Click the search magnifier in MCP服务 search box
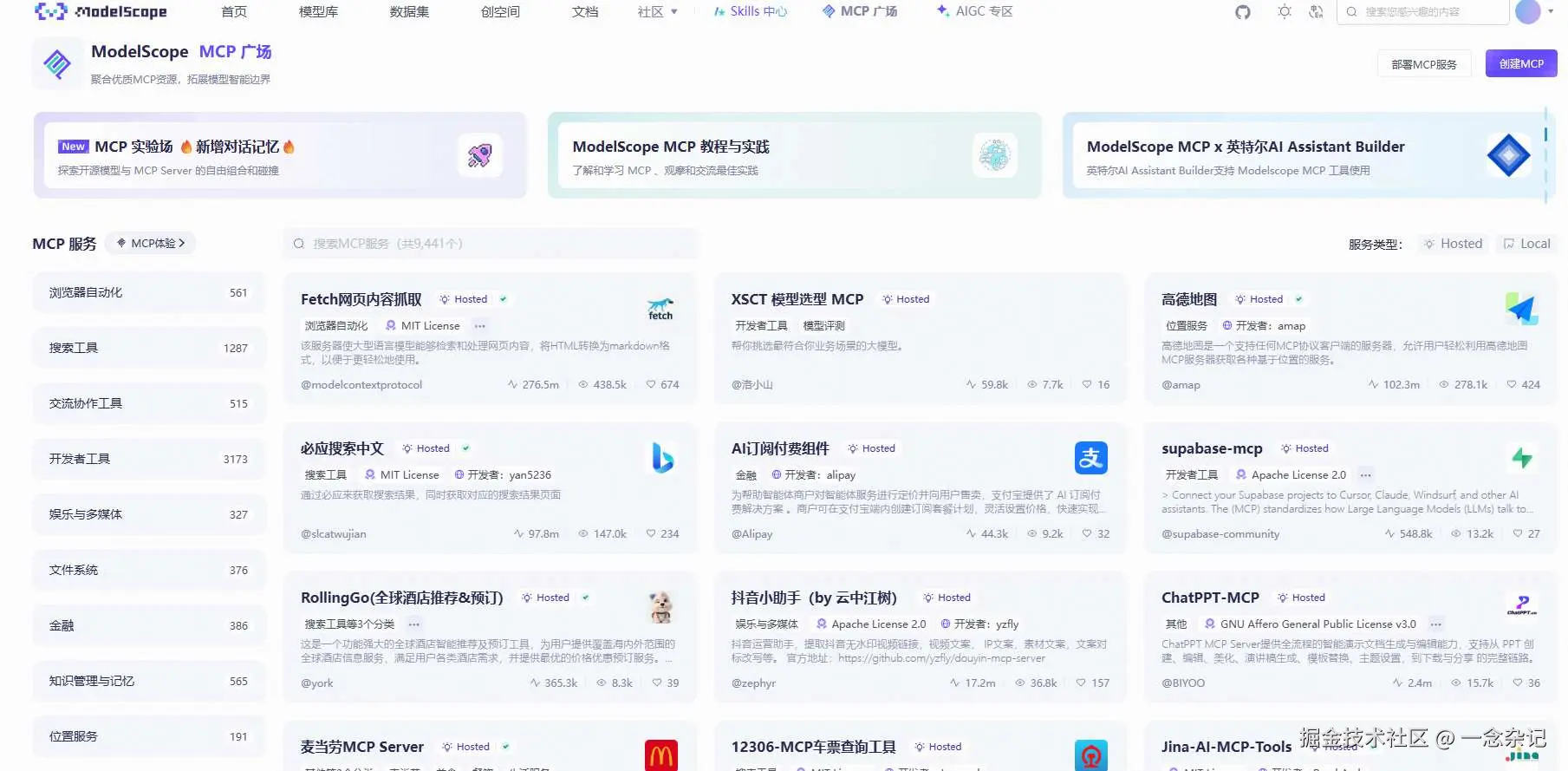Screen dimensions: 1568x771 [299, 244]
